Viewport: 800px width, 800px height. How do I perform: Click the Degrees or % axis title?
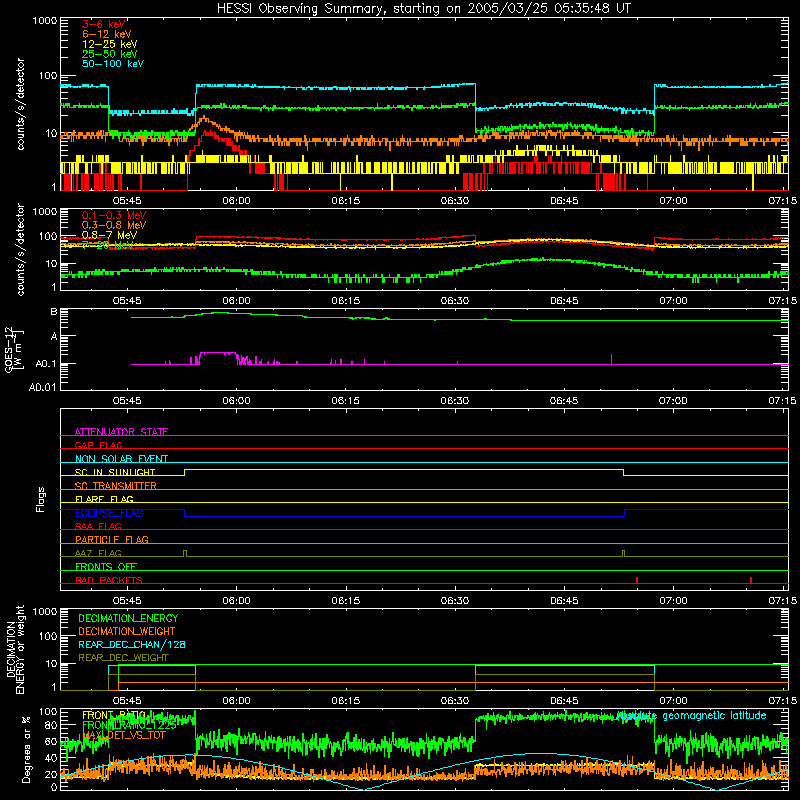26,750
